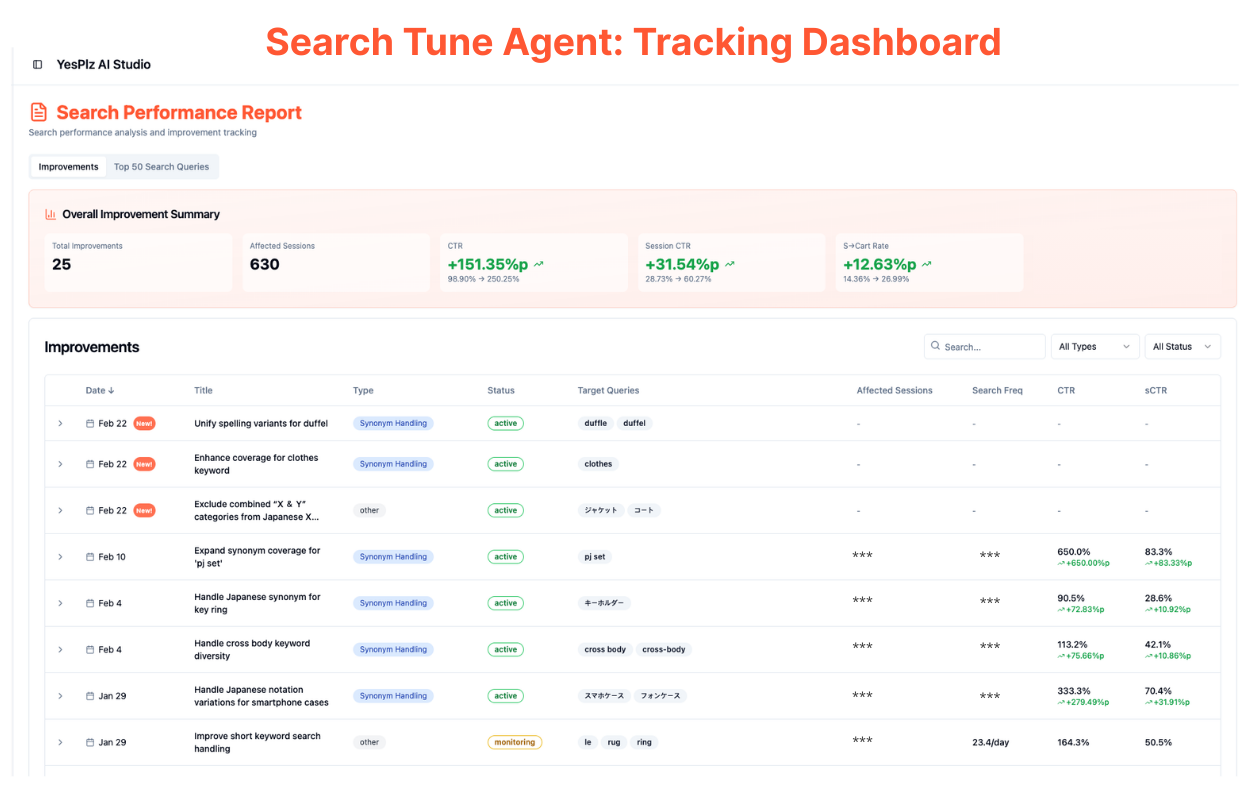The height and width of the screenshot is (807, 1250).
Task: Click the monitoring status badge
Action: pos(514,743)
